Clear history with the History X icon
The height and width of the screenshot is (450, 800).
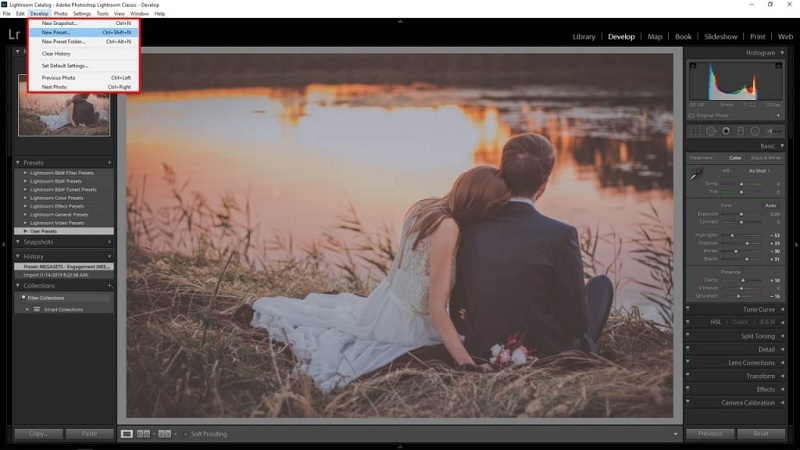(x=109, y=256)
